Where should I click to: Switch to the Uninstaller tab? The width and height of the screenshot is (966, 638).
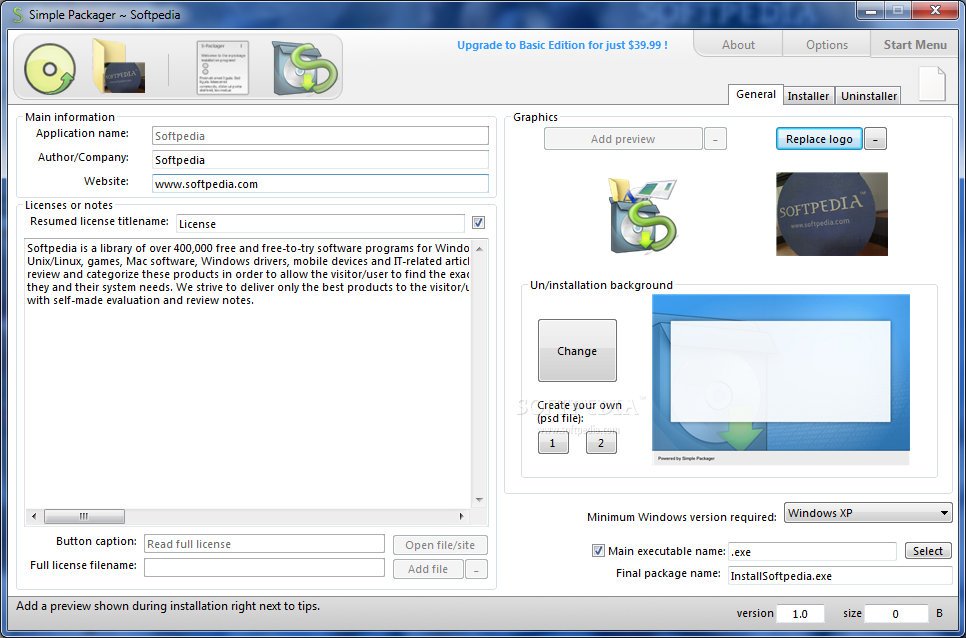pyautogui.click(x=869, y=96)
